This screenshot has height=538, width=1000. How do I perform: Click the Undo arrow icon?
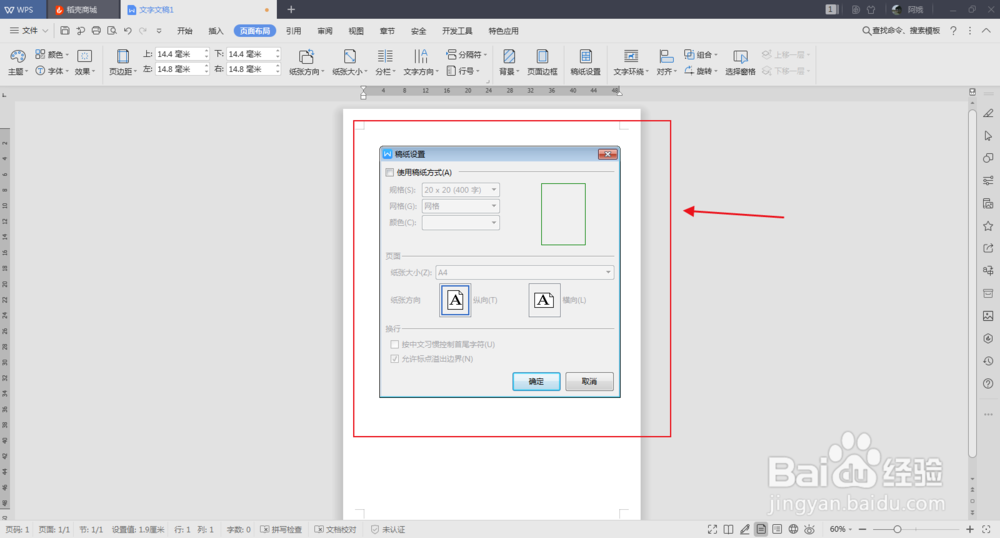coord(128,31)
